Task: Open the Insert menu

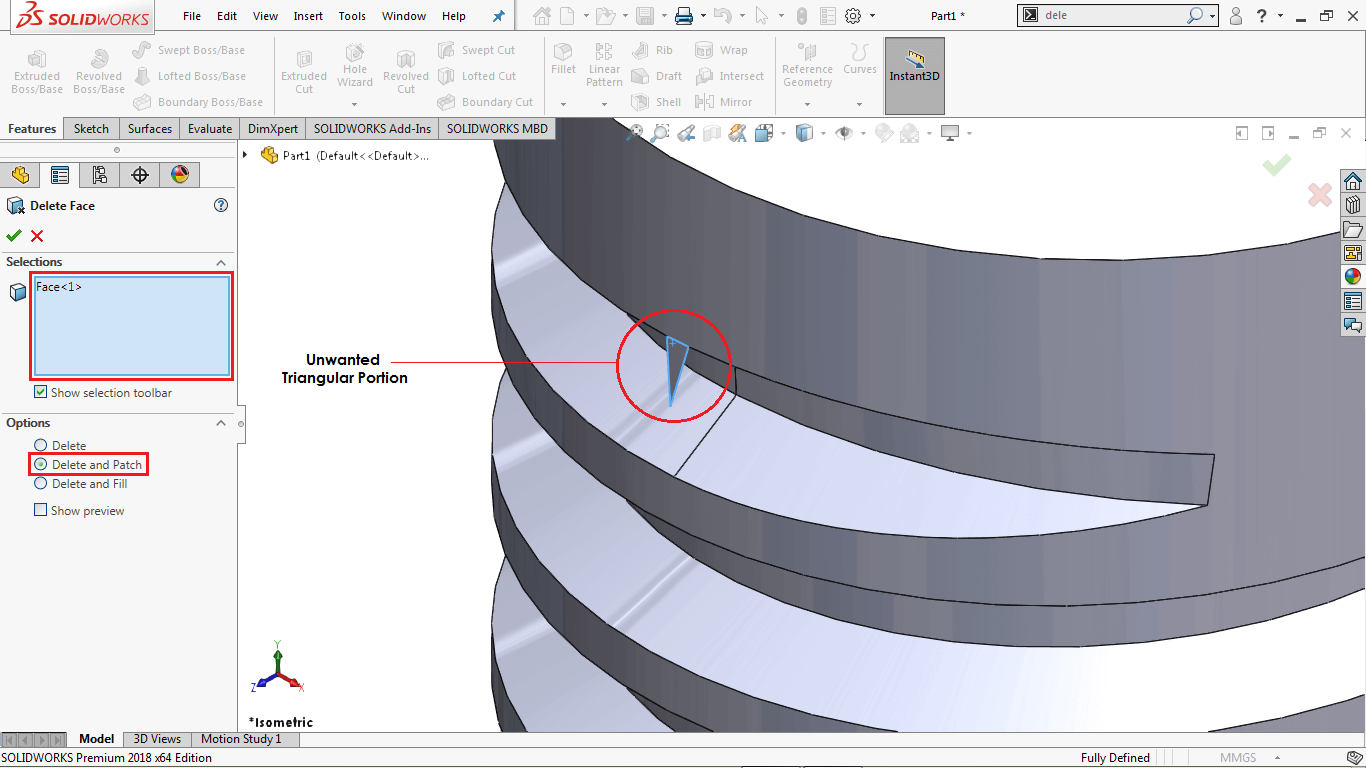Action: point(308,16)
